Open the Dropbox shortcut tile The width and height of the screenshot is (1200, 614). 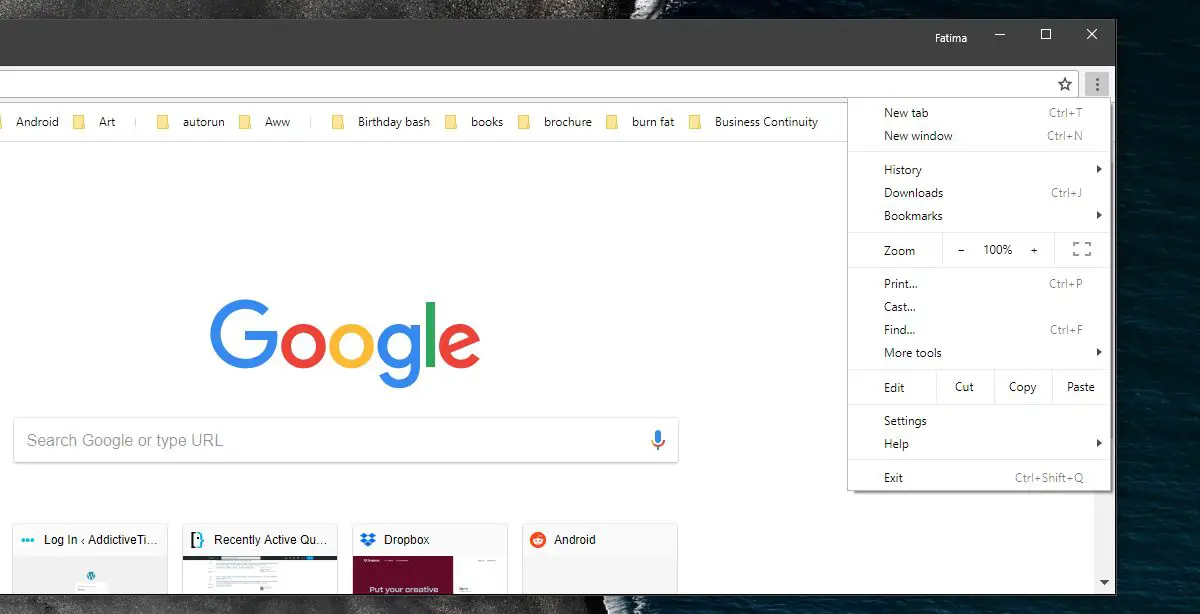click(430, 558)
